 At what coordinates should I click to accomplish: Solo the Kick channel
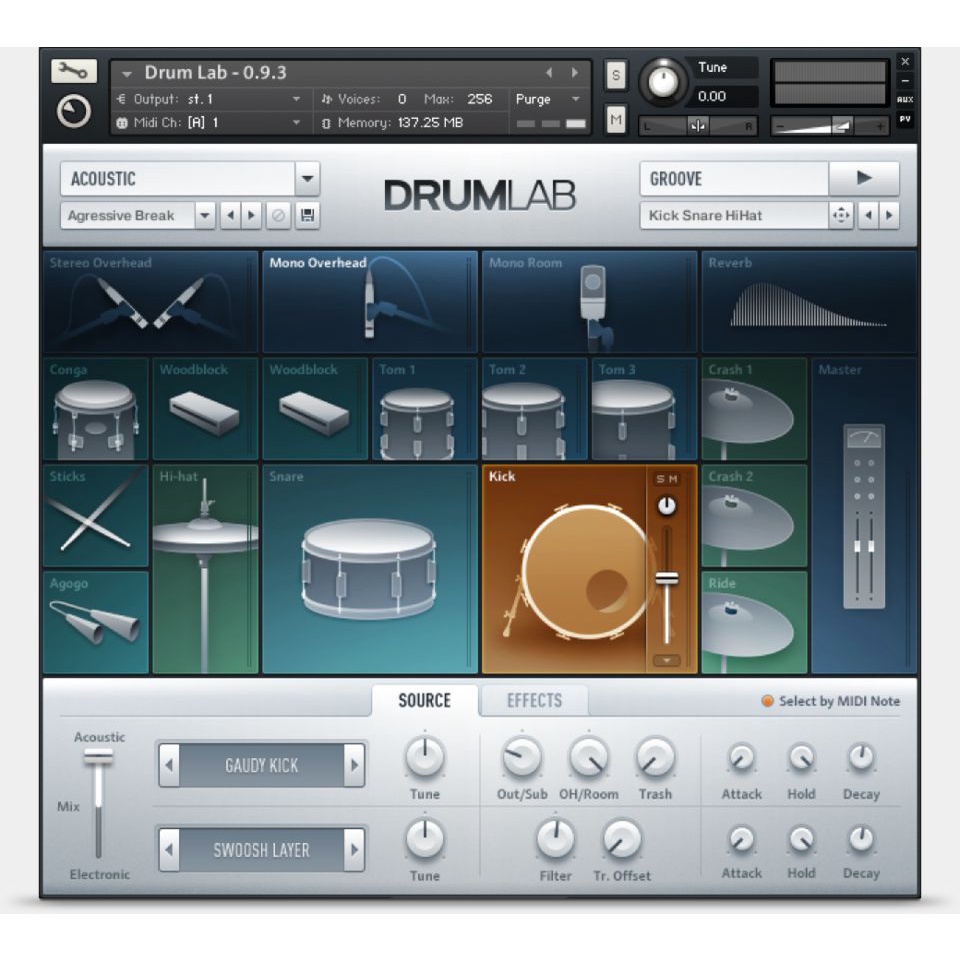click(x=660, y=479)
